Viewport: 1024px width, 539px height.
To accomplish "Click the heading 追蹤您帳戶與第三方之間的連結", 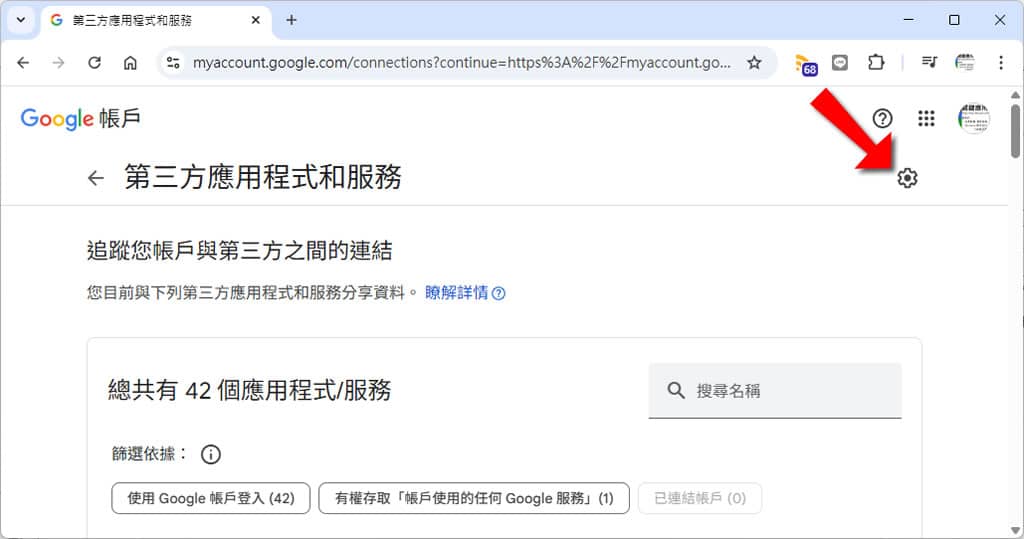I will (240, 250).
